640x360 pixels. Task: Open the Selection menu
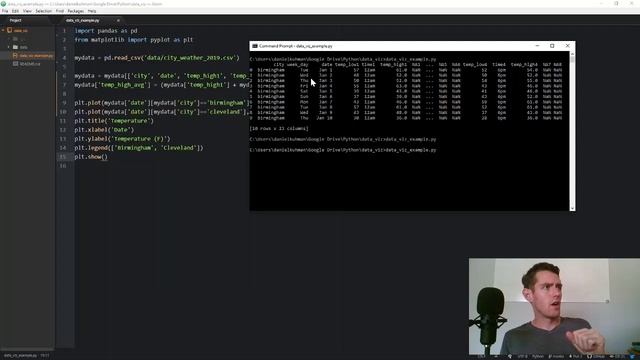click(43, 11)
